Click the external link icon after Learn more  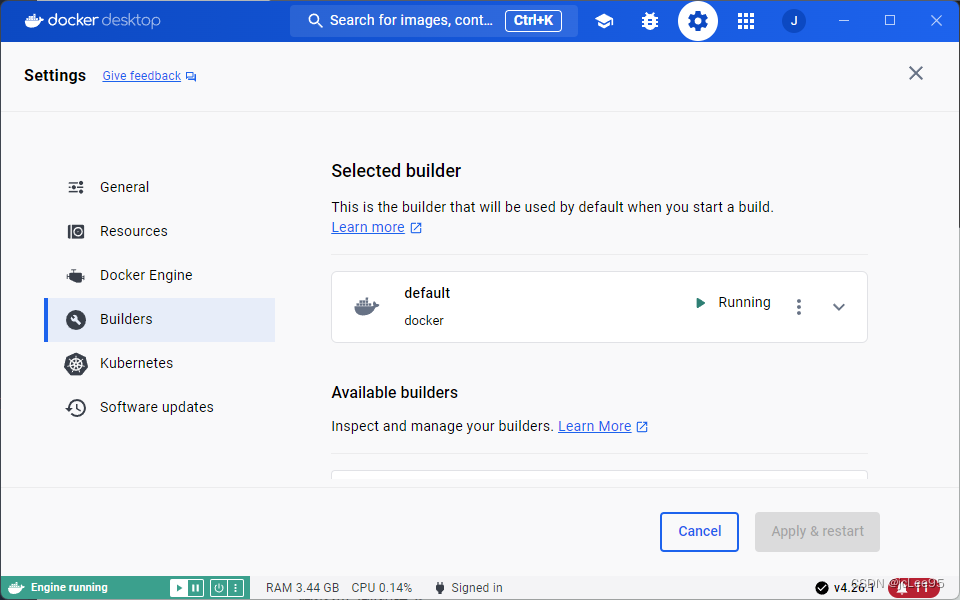(416, 228)
